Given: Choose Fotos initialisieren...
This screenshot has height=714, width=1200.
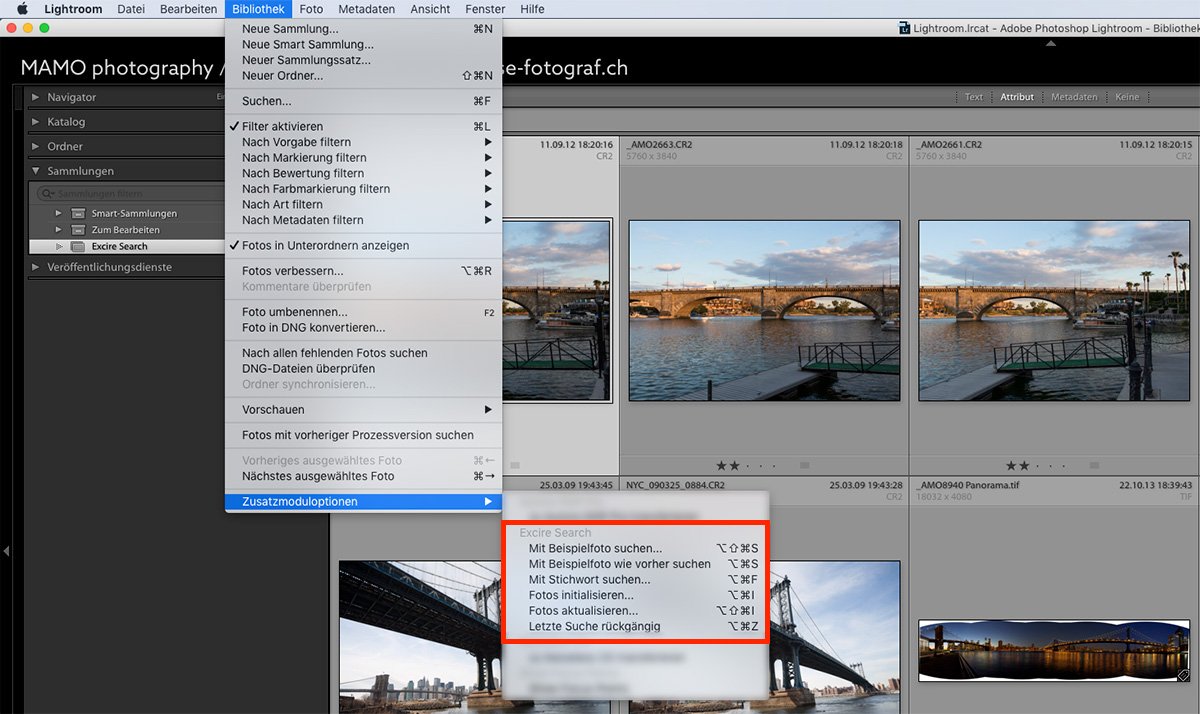Looking at the screenshot, I should [x=634, y=595].
